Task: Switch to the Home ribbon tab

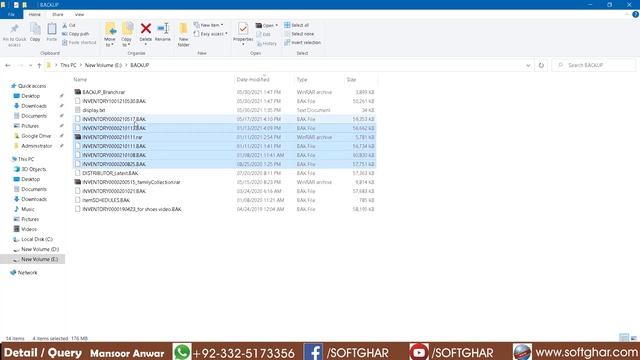Action: click(35, 14)
